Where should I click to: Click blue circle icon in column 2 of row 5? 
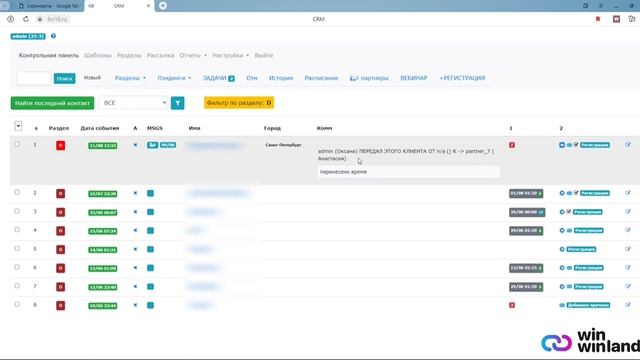coord(562,249)
